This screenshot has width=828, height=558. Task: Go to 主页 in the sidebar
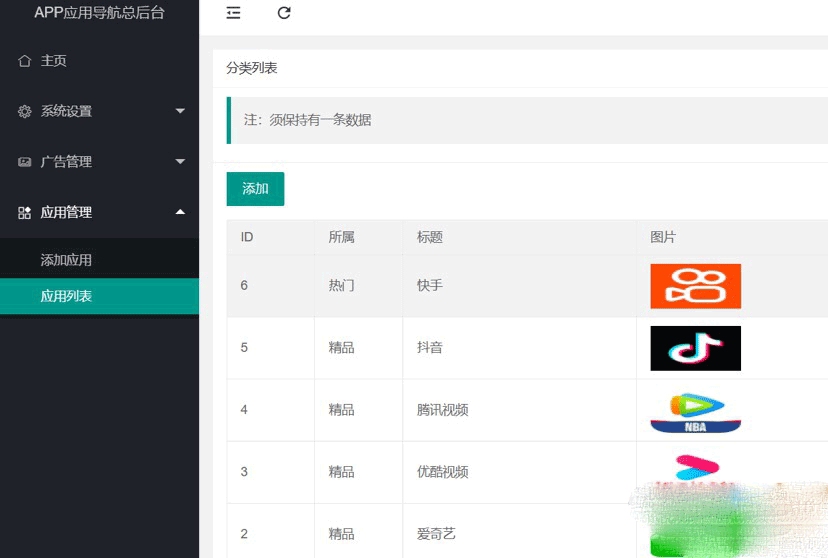pos(53,61)
